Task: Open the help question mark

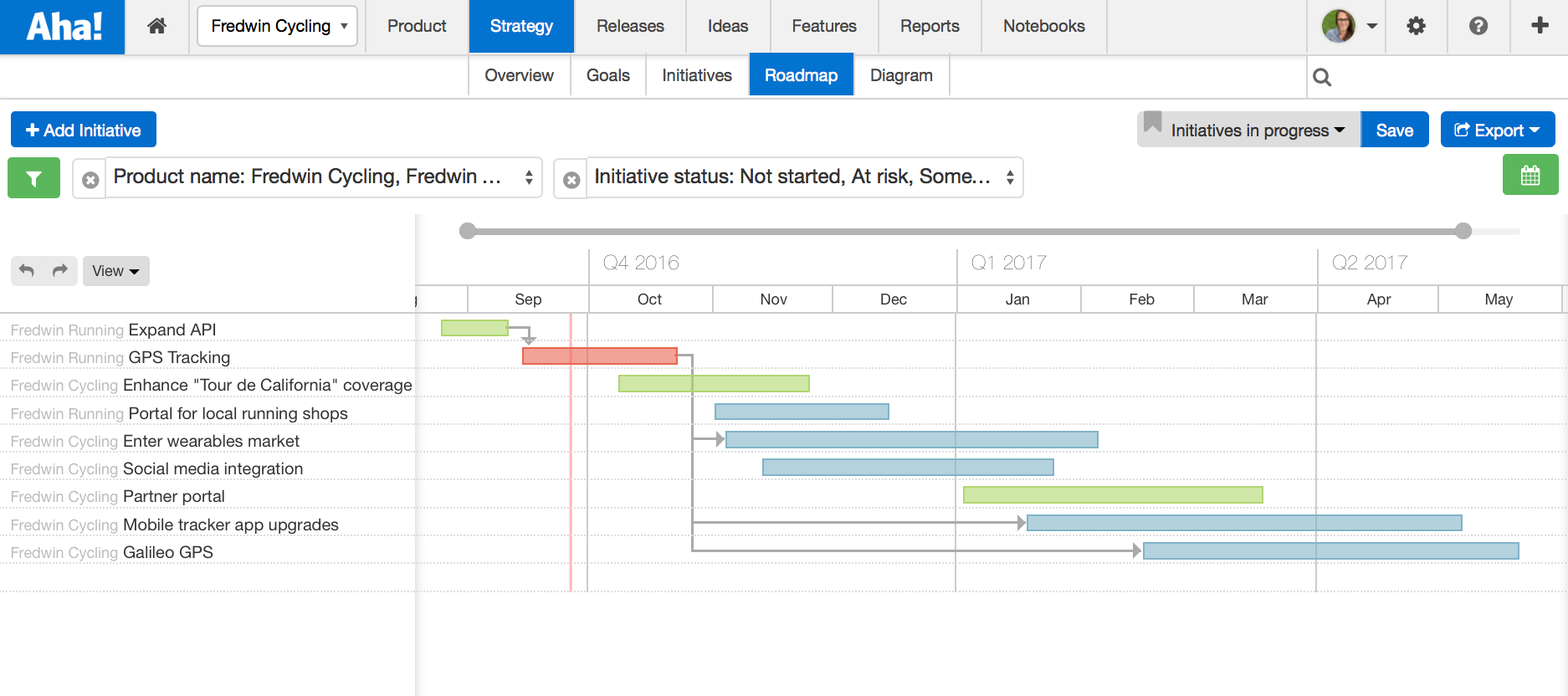Action: point(1478,26)
